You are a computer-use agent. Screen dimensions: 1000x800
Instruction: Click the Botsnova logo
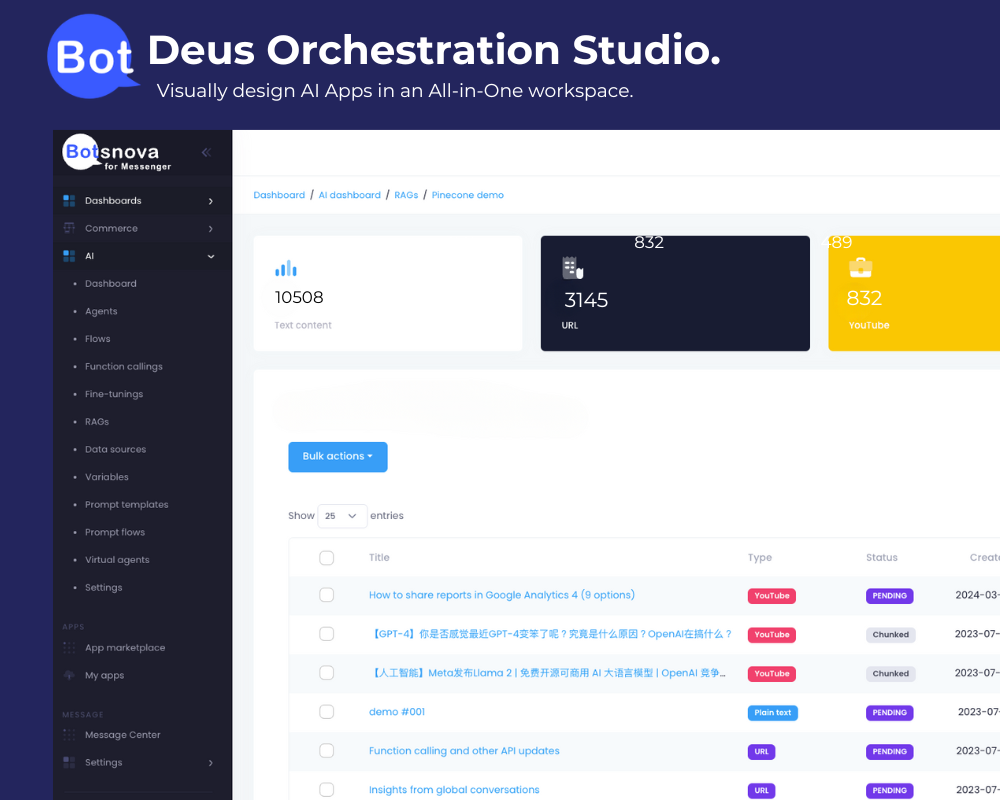[x=110, y=153]
